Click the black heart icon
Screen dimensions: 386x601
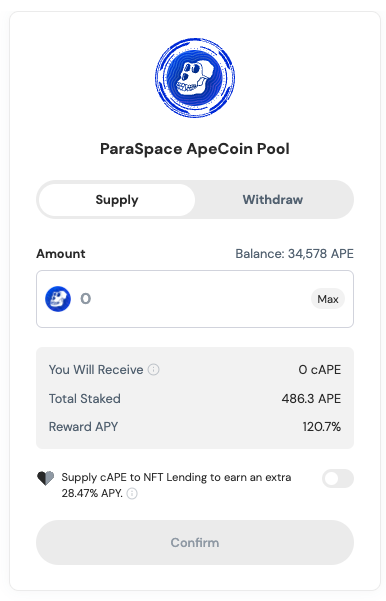tap(46, 478)
